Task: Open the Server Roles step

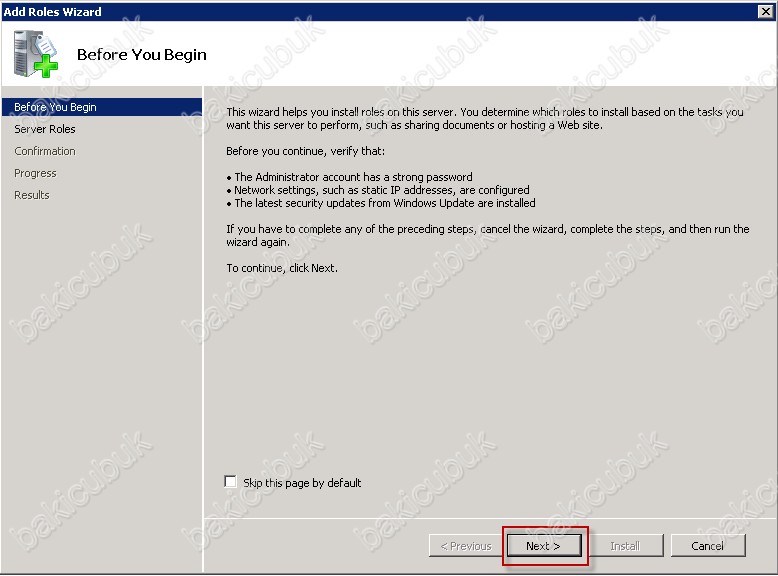Action: pos(45,129)
